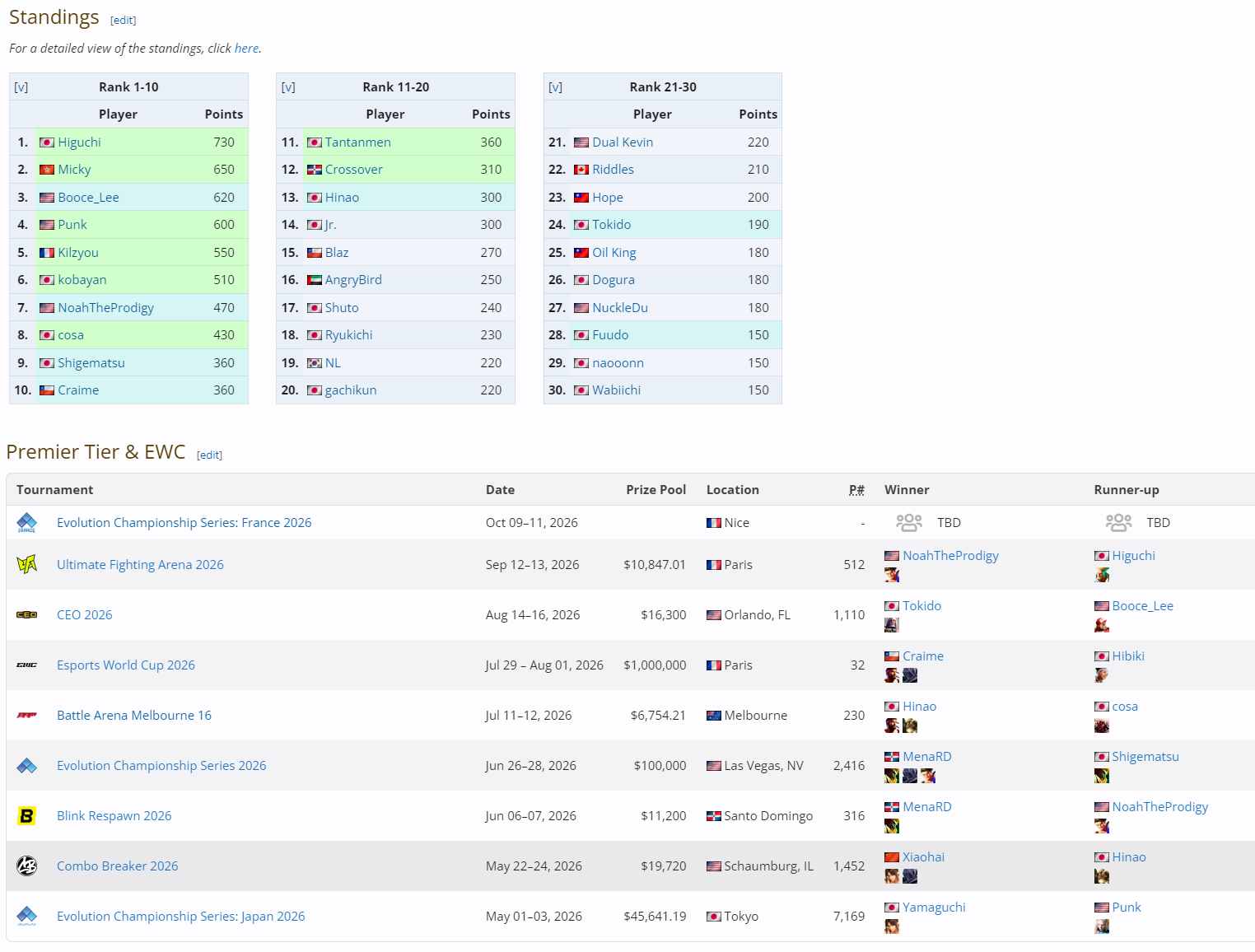Click the Blink Respawn yellow B logo
This screenshot has height=952, width=1255.
click(x=26, y=815)
